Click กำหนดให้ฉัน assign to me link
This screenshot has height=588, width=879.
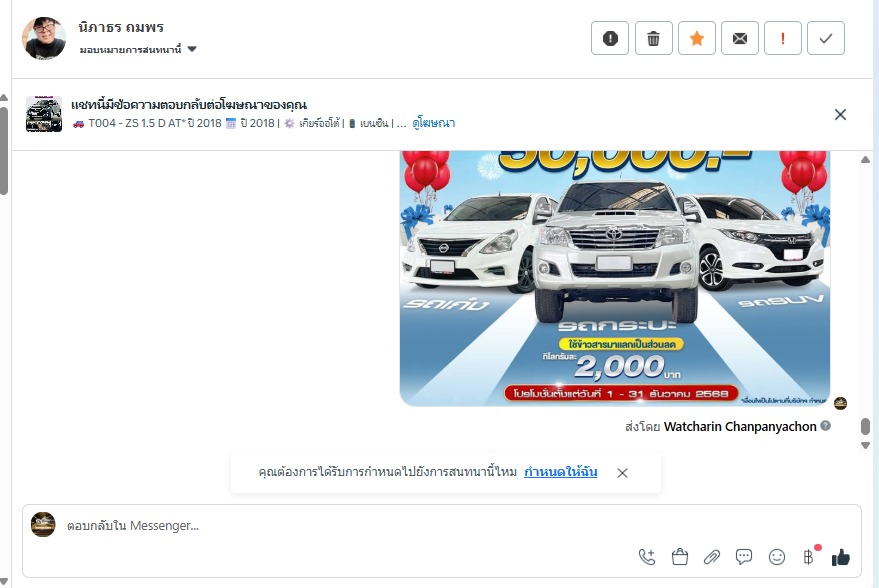[561, 472]
